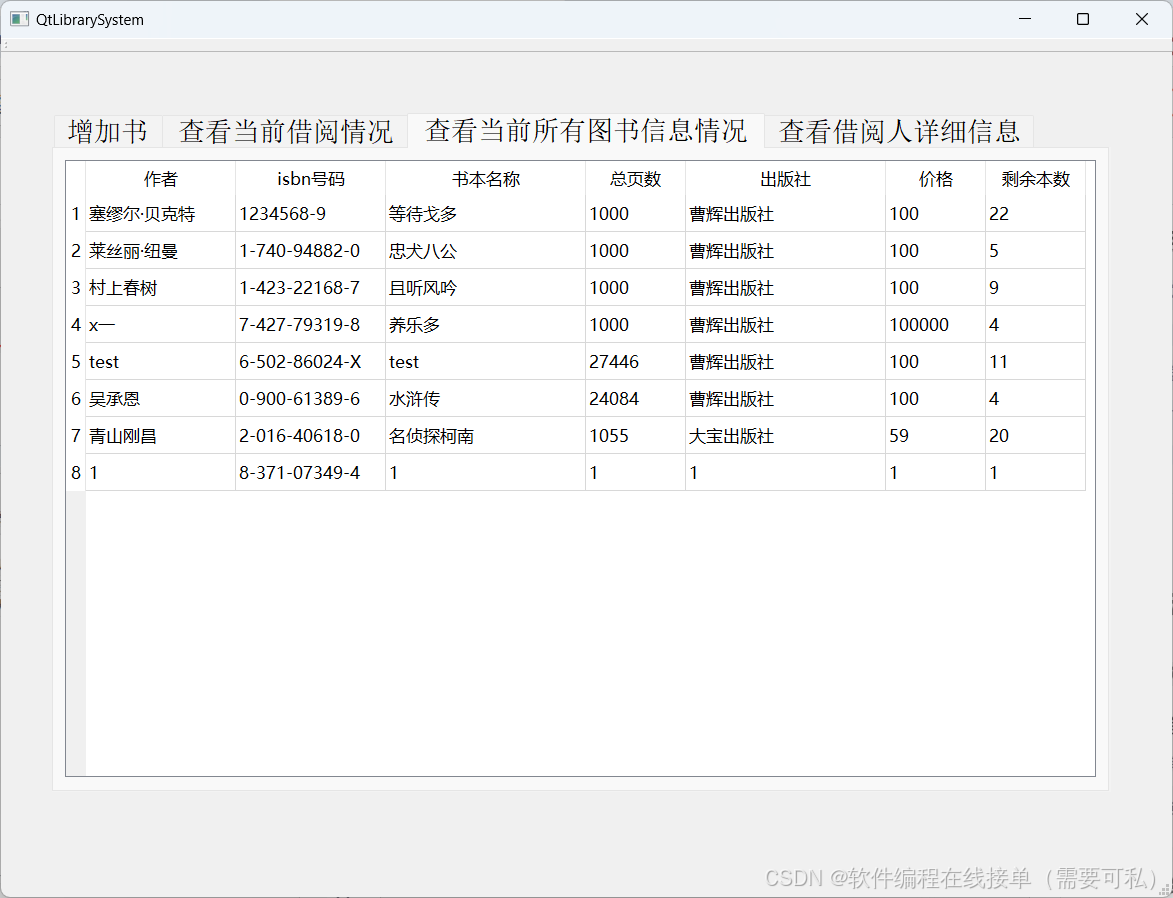Select row header number 6
Screen dimensions: 1173x898
(x=76, y=399)
